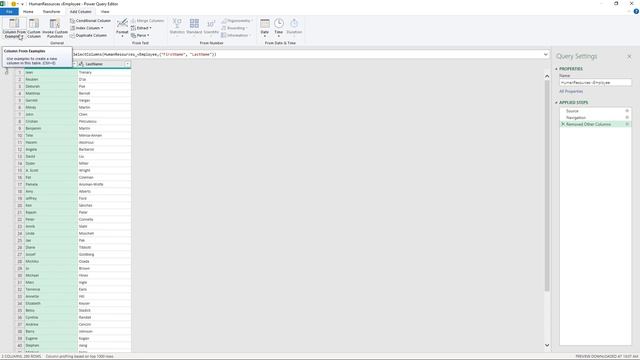This screenshot has height=360, width=640.
Task: Click the table scroll down arrow
Action: click(x=547, y=345)
